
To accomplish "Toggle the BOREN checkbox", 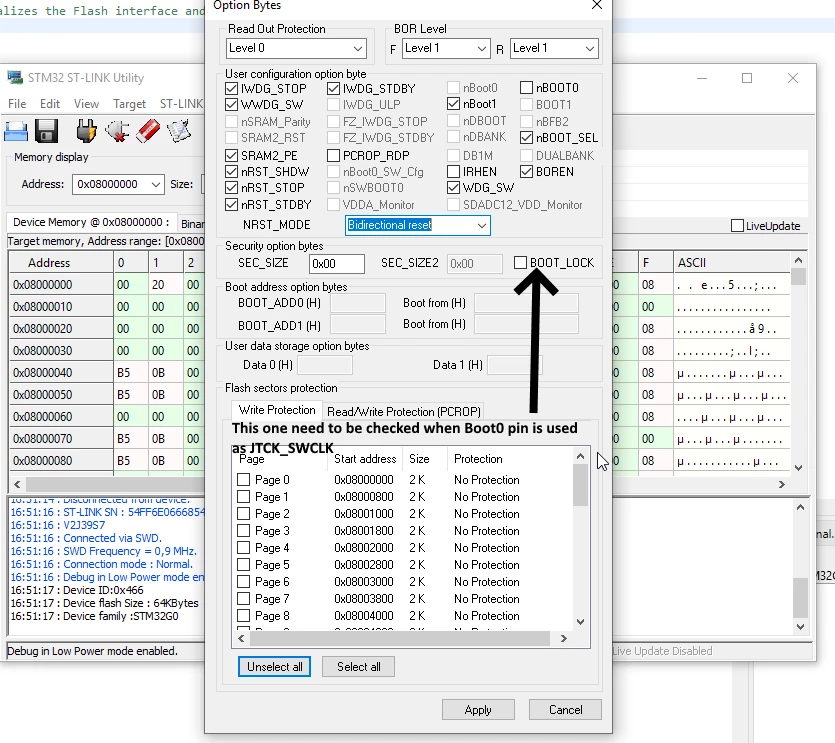I will [x=526, y=172].
